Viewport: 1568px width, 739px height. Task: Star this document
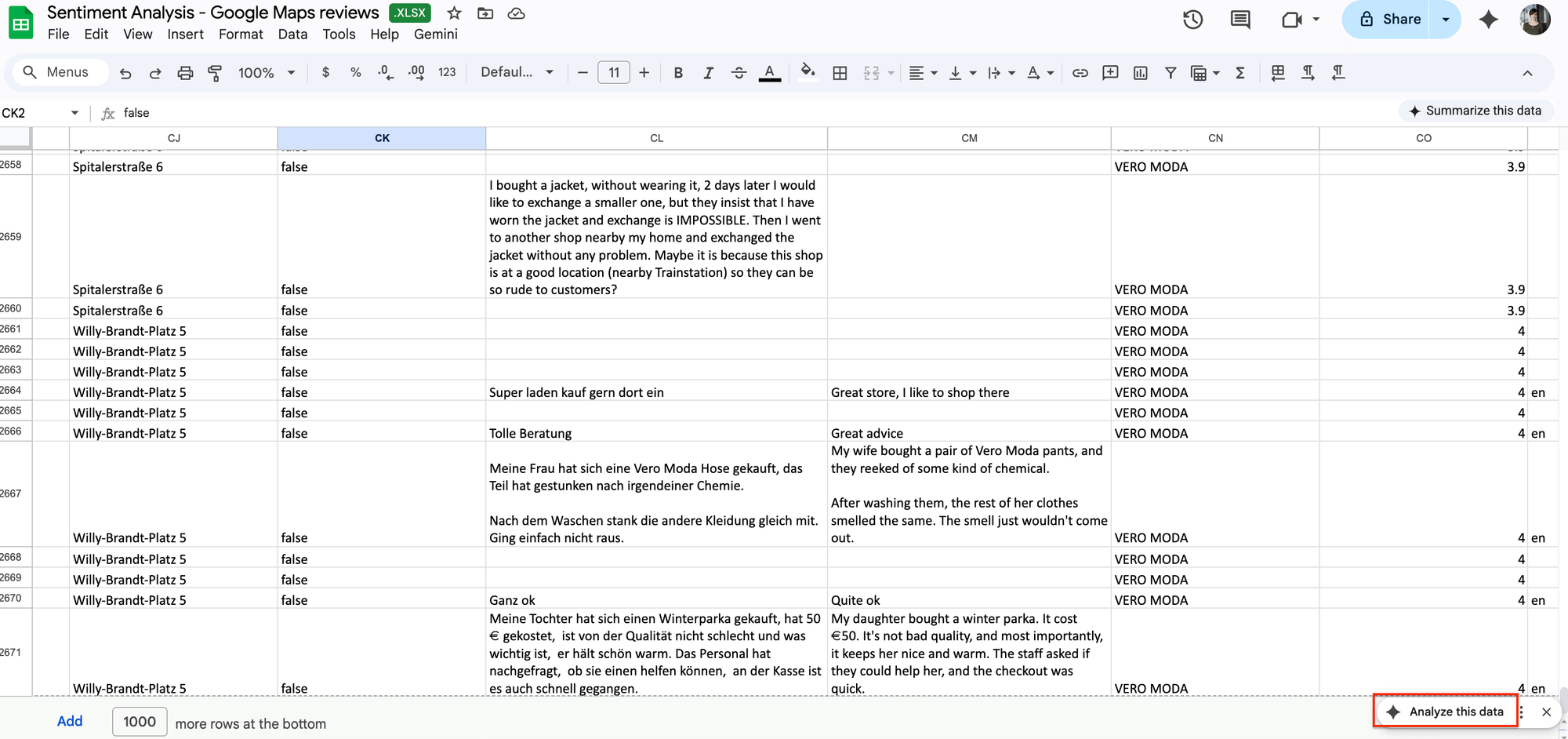coord(454,13)
